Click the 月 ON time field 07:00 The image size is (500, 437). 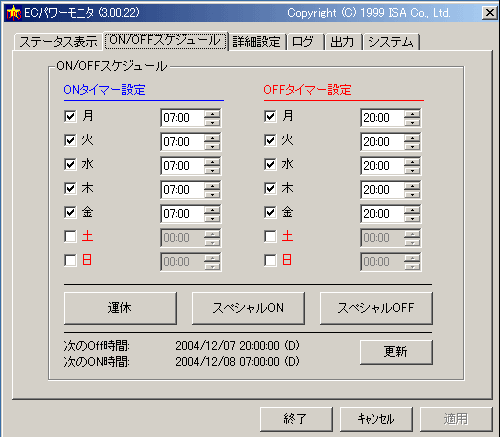(183, 118)
